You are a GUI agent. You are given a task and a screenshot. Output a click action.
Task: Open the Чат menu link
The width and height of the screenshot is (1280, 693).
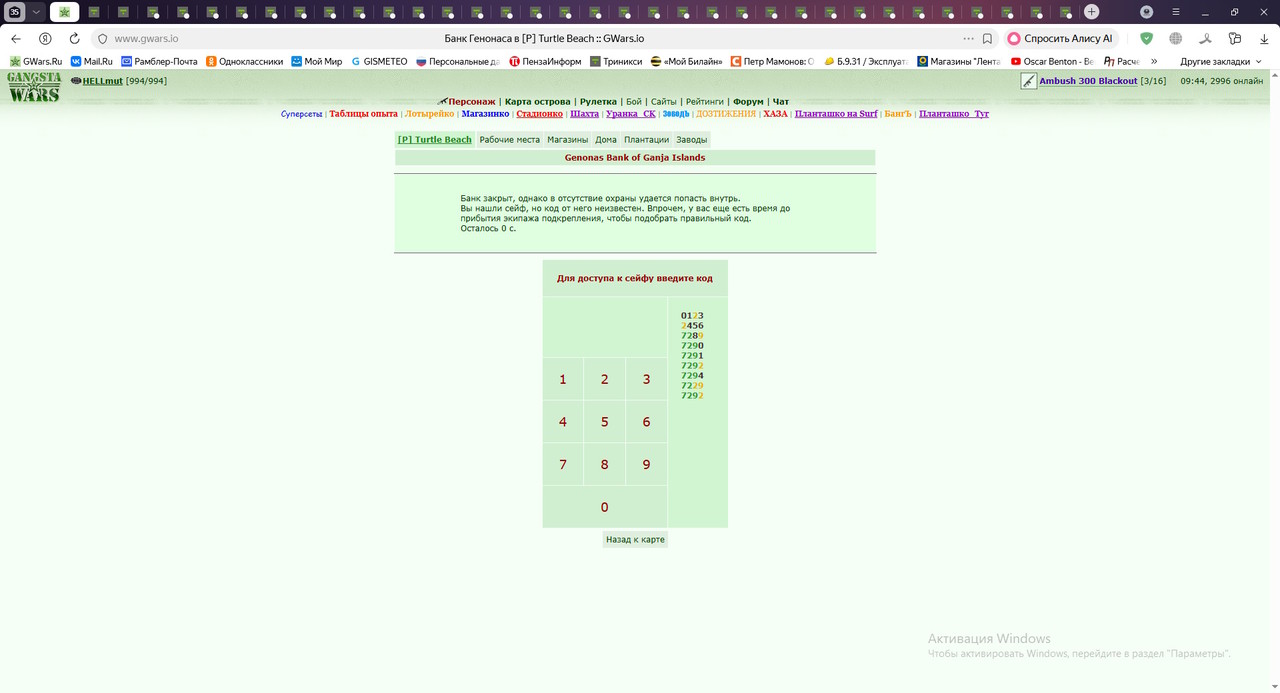[781, 102]
